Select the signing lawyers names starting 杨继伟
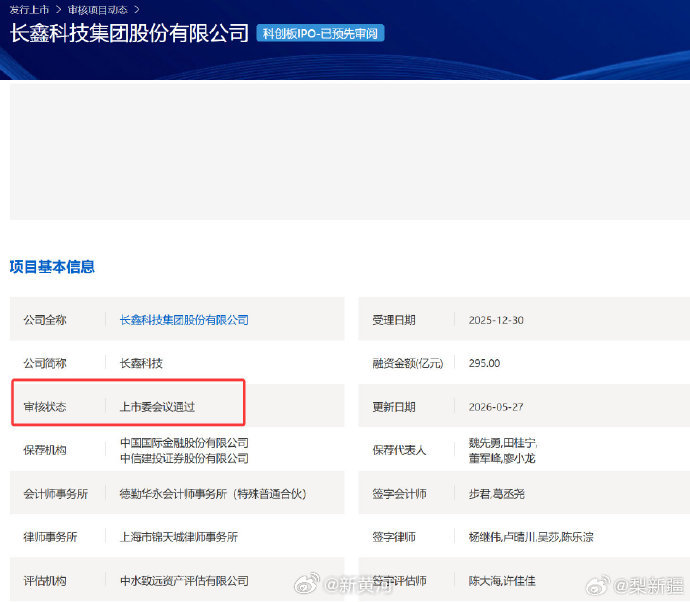The width and height of the screenshot is (690, 602). (531, 537)
